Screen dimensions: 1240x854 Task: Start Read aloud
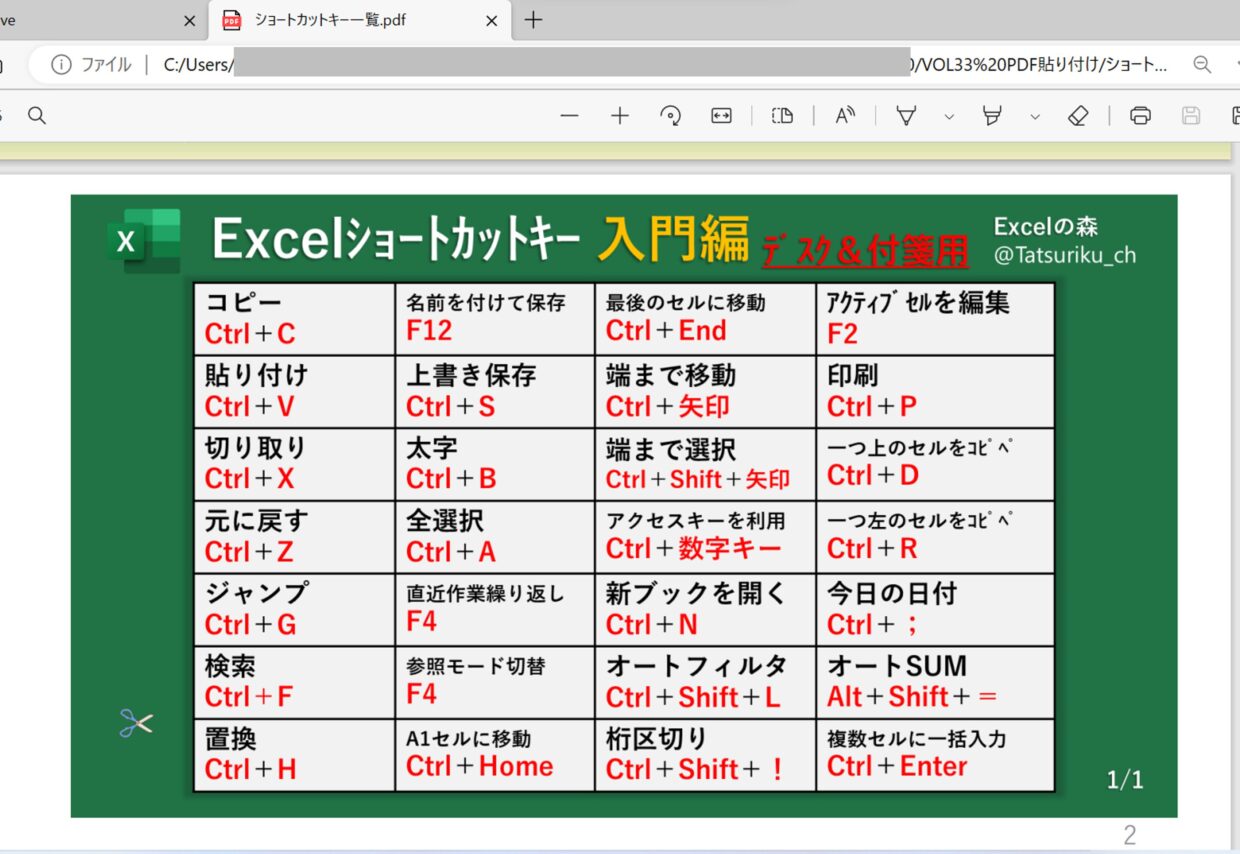coord(846,116)
